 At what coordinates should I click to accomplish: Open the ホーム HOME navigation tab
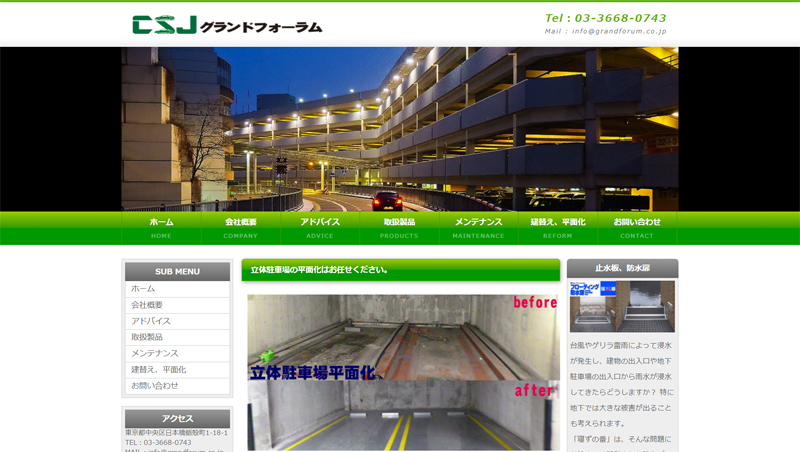[161, 228]
